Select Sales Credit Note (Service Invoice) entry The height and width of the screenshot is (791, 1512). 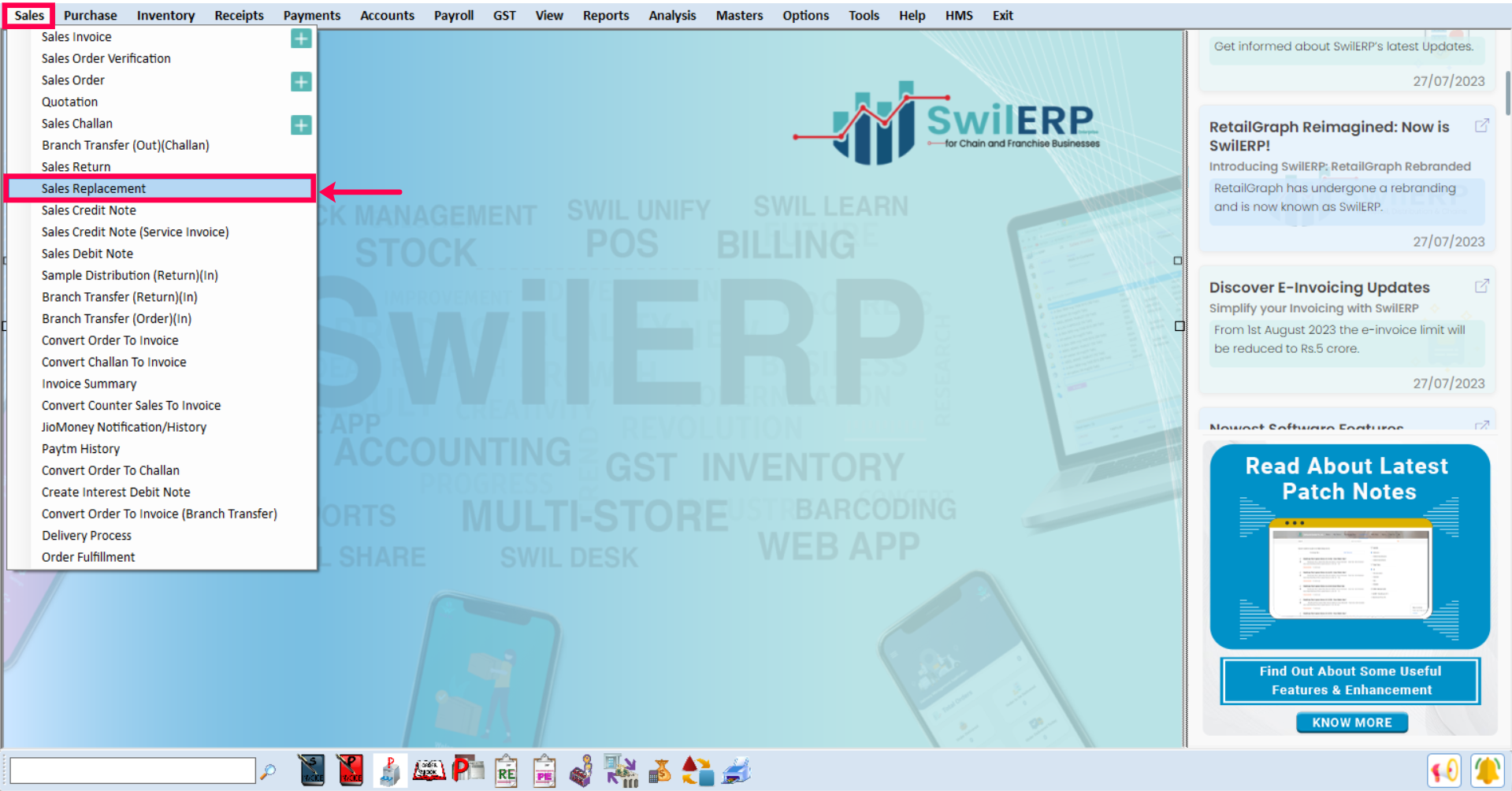coord(160,232)
